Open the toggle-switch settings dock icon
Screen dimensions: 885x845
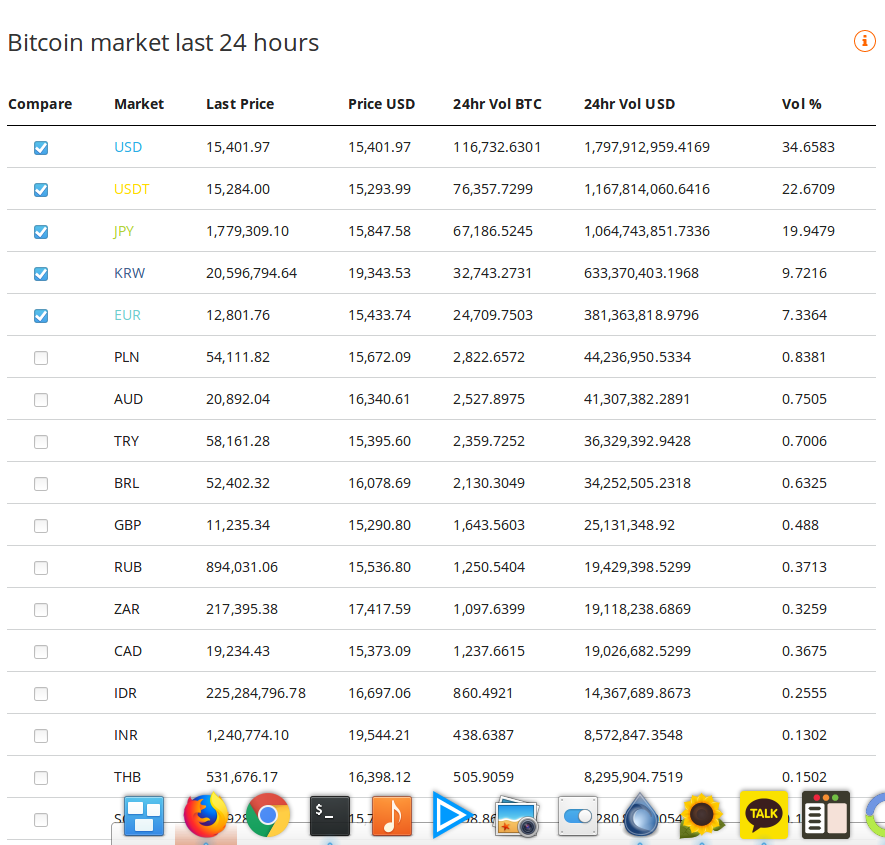(578, 815)
